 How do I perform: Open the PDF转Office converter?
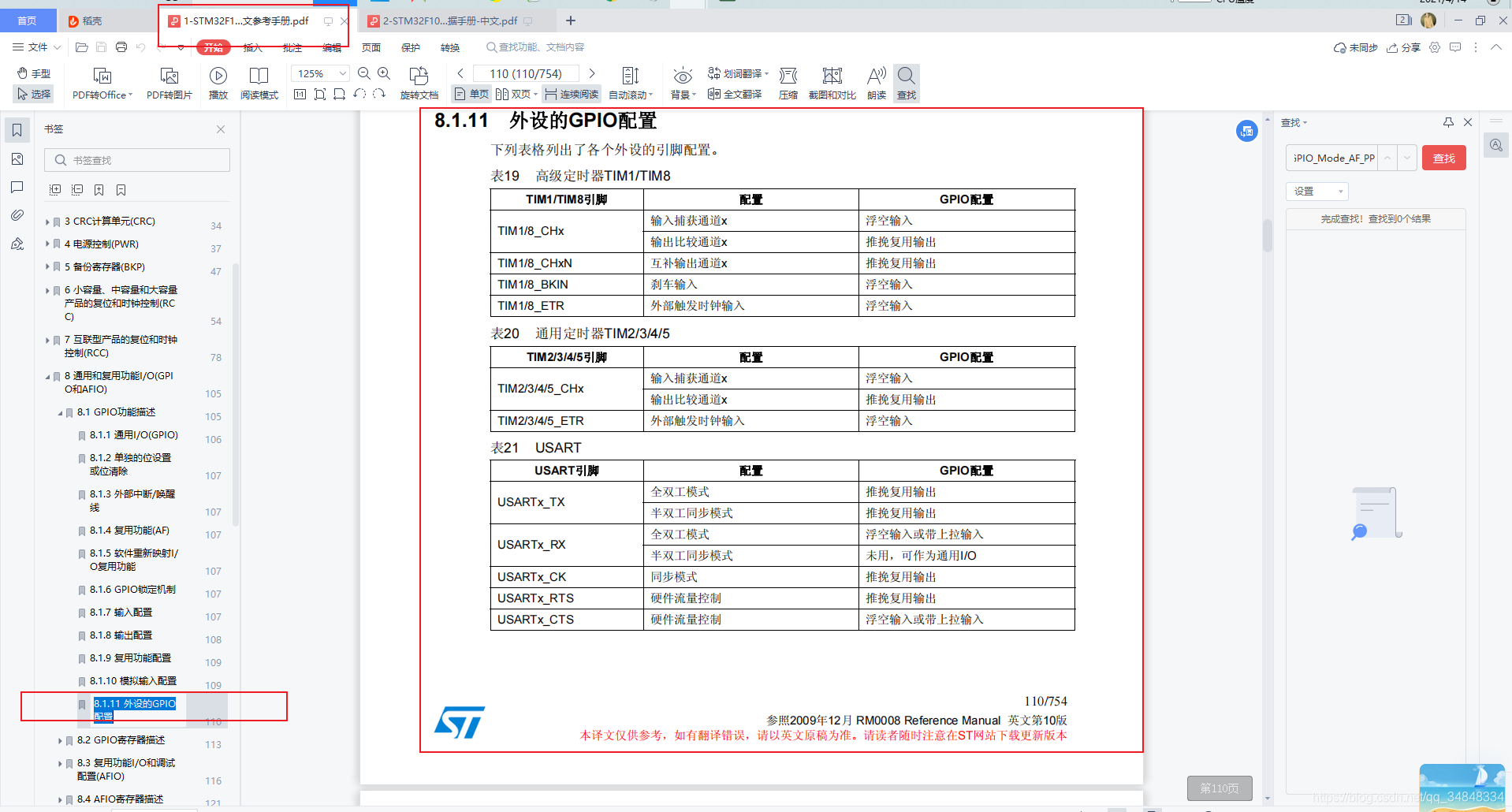pos(102,83)
